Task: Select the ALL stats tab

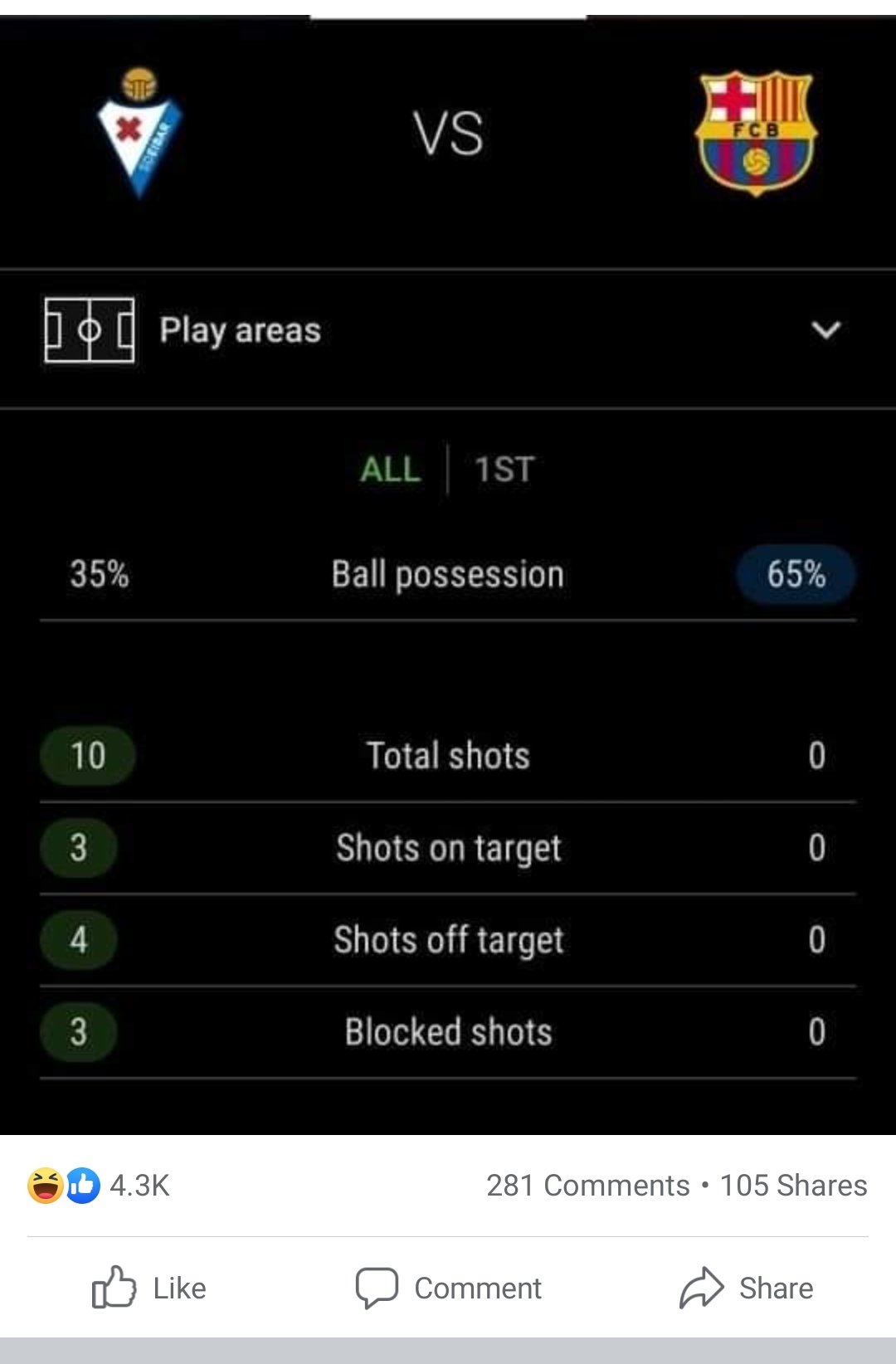Action: coord(391,470)
